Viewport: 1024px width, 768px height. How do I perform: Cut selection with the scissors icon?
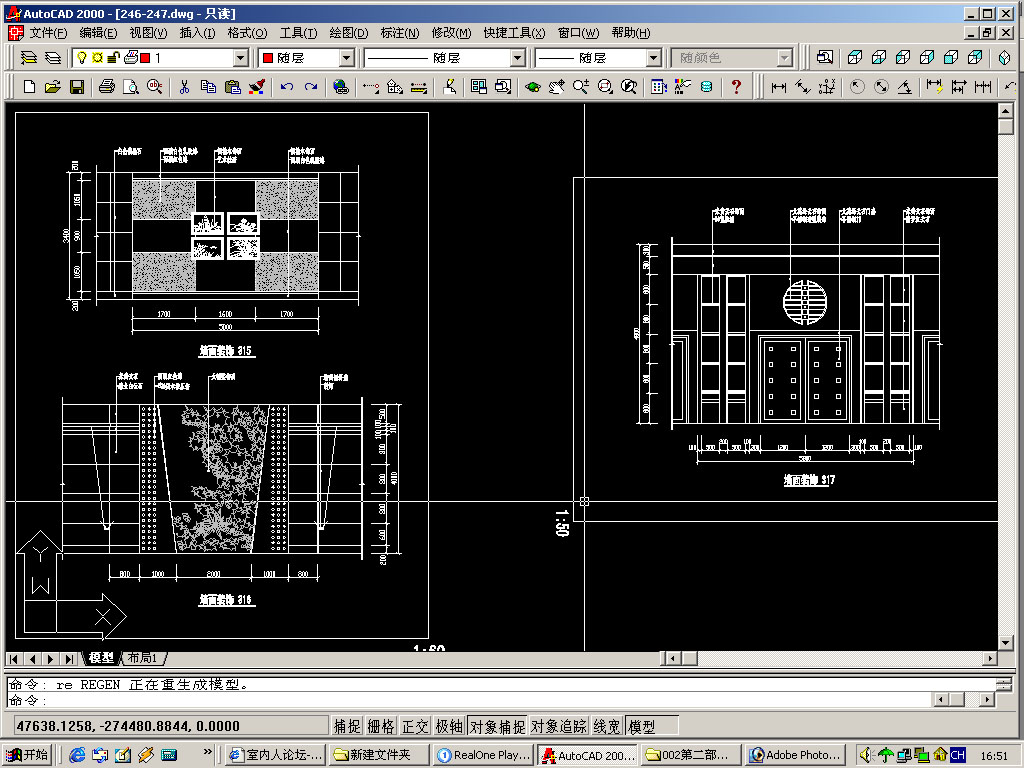[x=184, y=86]
